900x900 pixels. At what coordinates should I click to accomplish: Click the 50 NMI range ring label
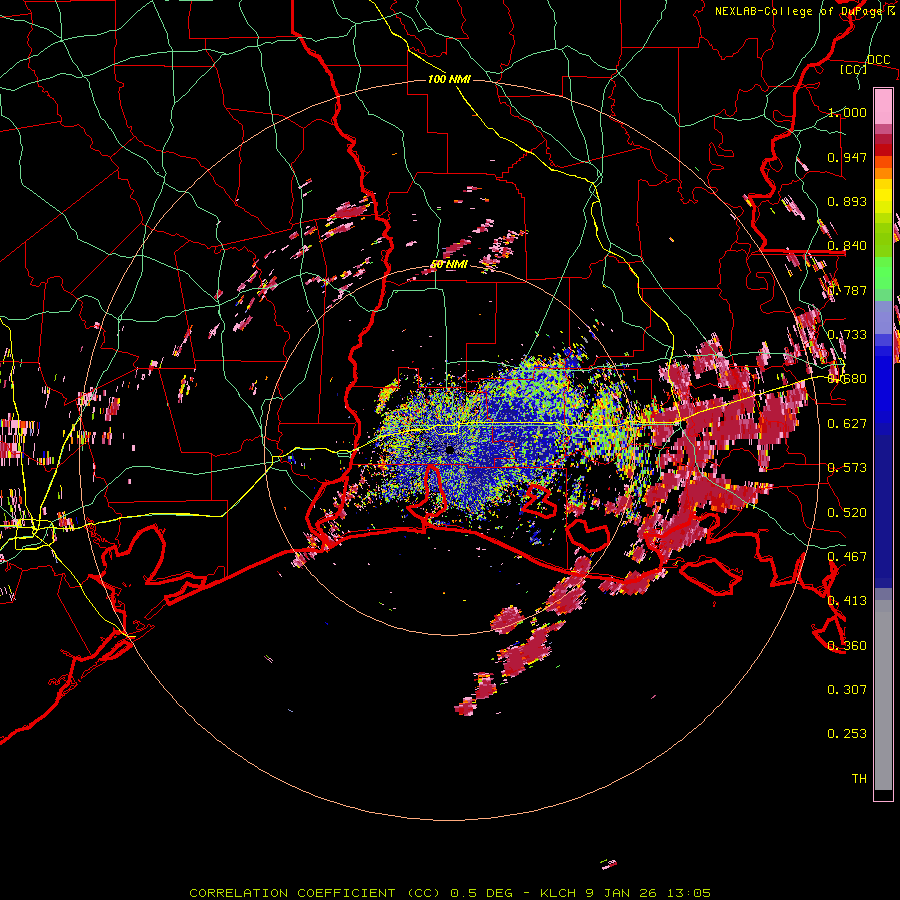(x=449, y=265)
